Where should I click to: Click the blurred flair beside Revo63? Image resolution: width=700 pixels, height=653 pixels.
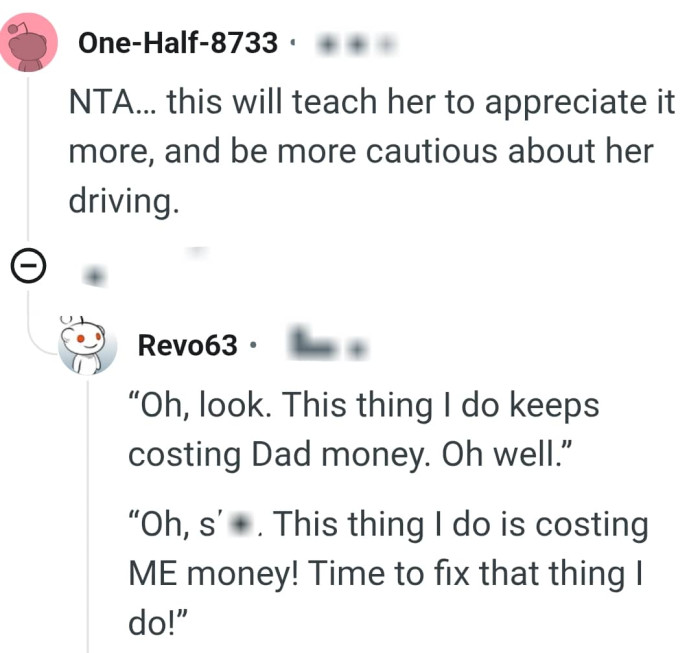point(325,345)
